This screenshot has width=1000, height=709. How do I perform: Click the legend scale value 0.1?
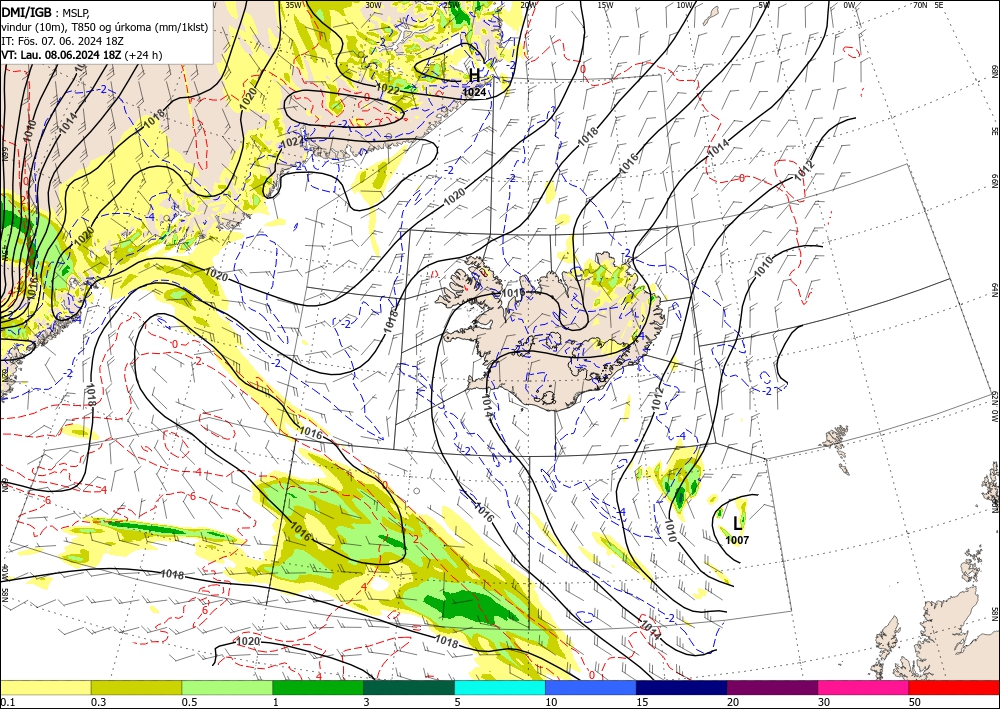[7, 702]
